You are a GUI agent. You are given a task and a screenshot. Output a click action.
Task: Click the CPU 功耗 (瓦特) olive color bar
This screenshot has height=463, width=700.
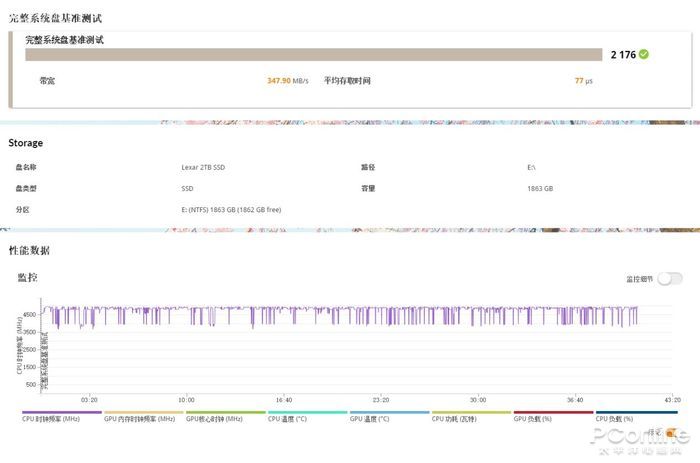(471, 412)
